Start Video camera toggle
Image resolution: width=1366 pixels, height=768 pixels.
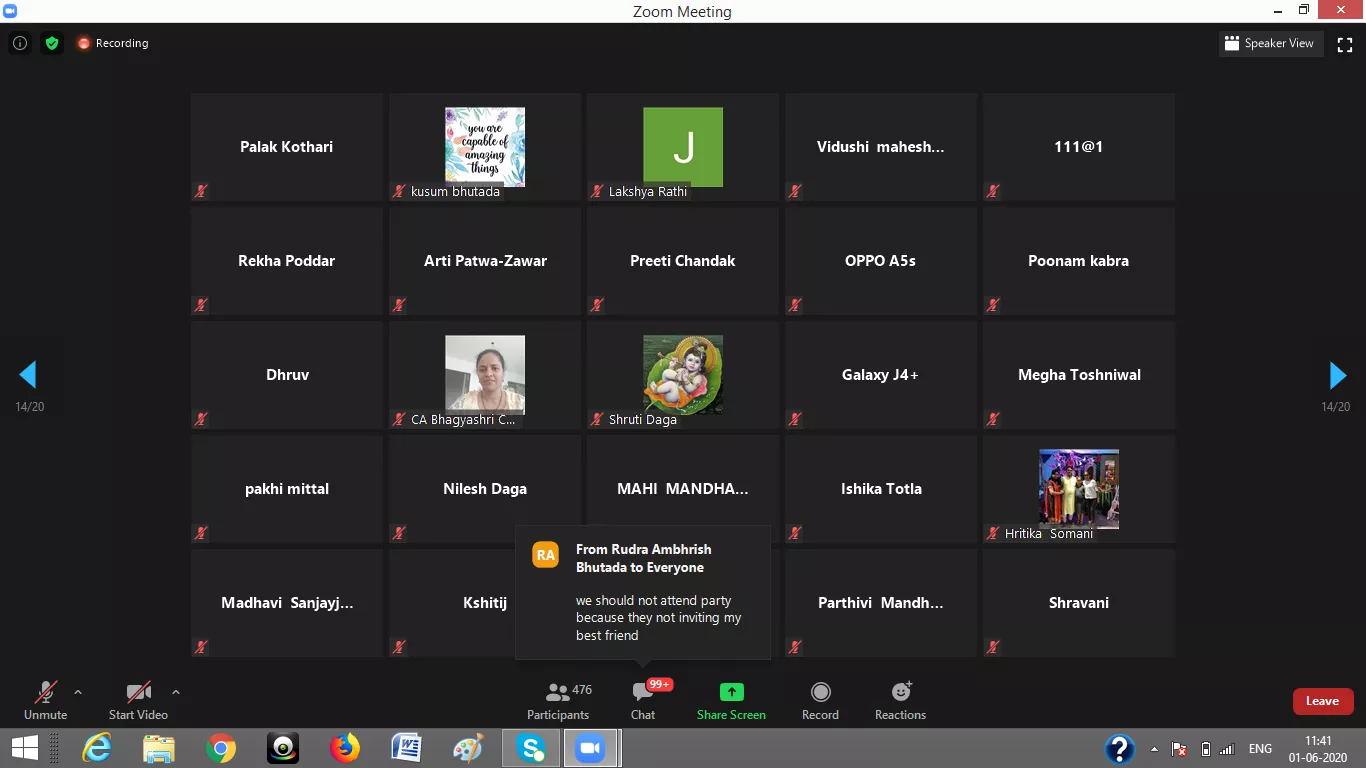tap(138, 701)
